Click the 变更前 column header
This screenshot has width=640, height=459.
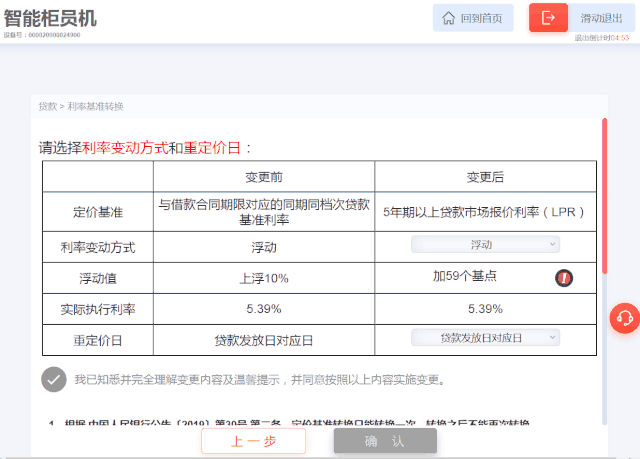[x=264, y=177]
